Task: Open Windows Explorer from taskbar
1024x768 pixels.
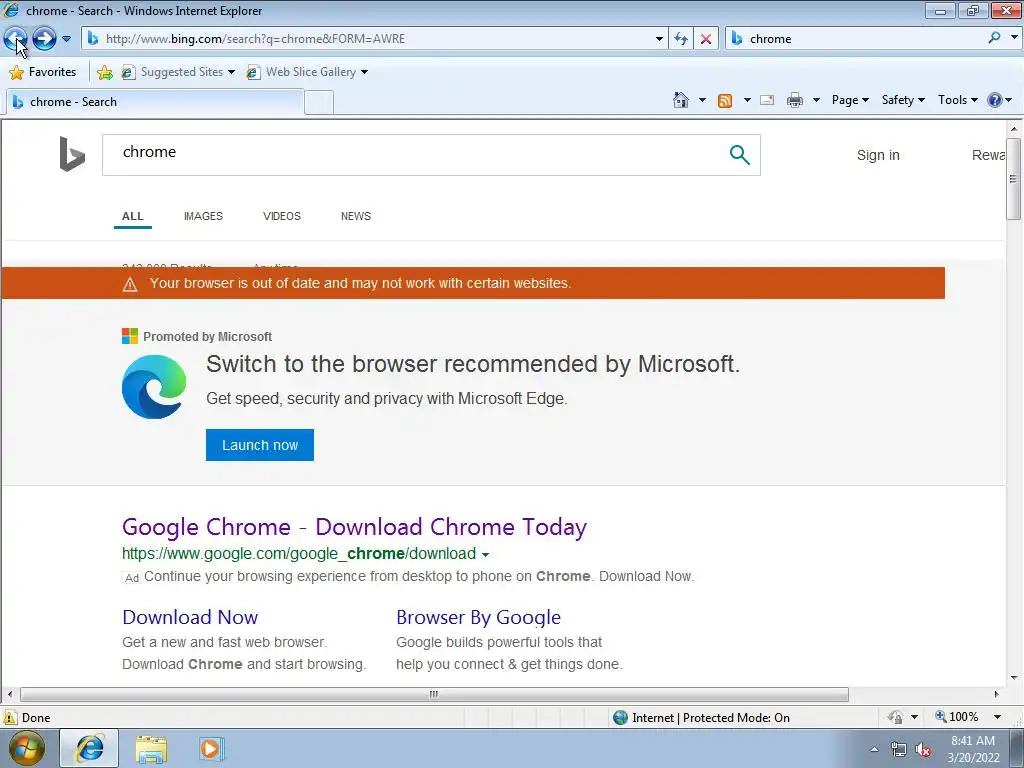Action: [151, 748]
